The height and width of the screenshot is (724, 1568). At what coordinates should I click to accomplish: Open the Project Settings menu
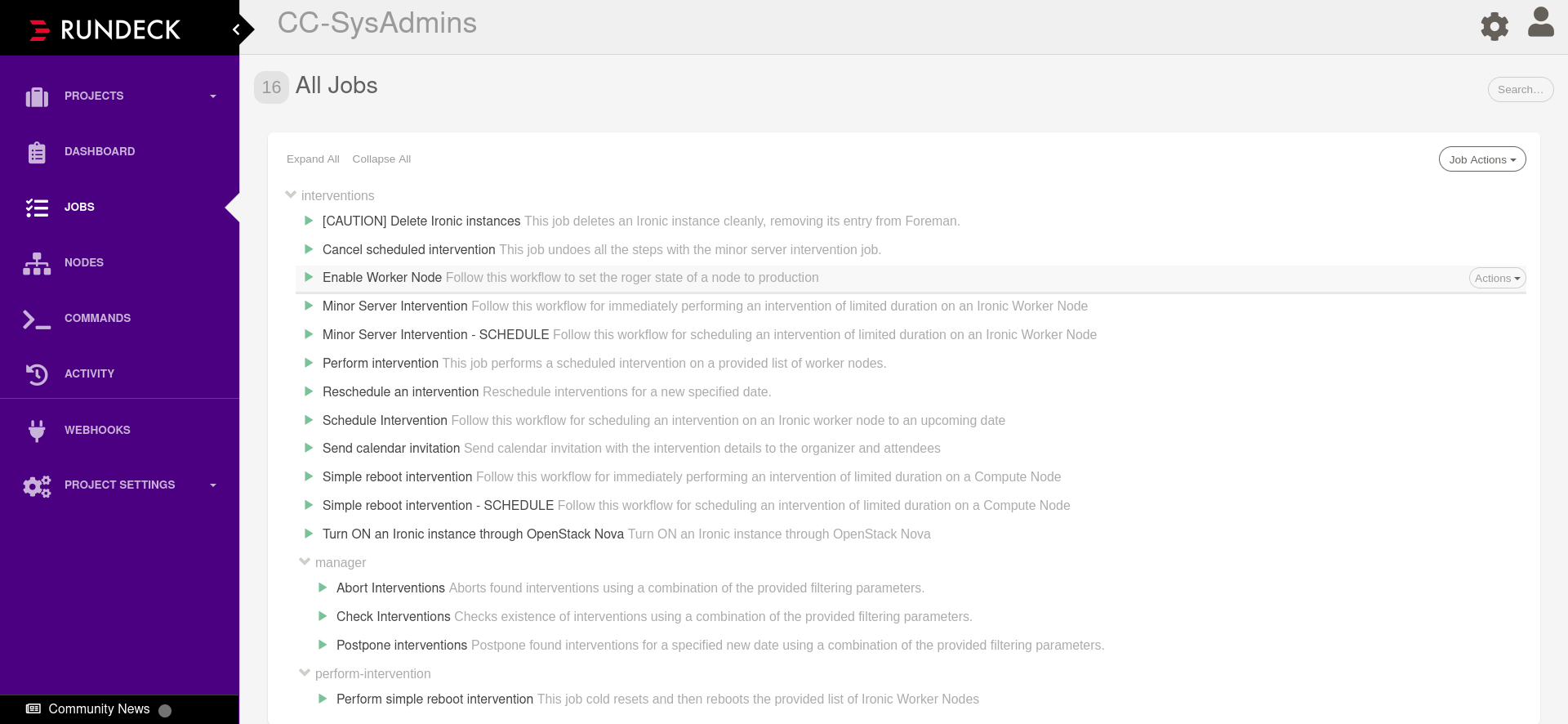point(120,485)
